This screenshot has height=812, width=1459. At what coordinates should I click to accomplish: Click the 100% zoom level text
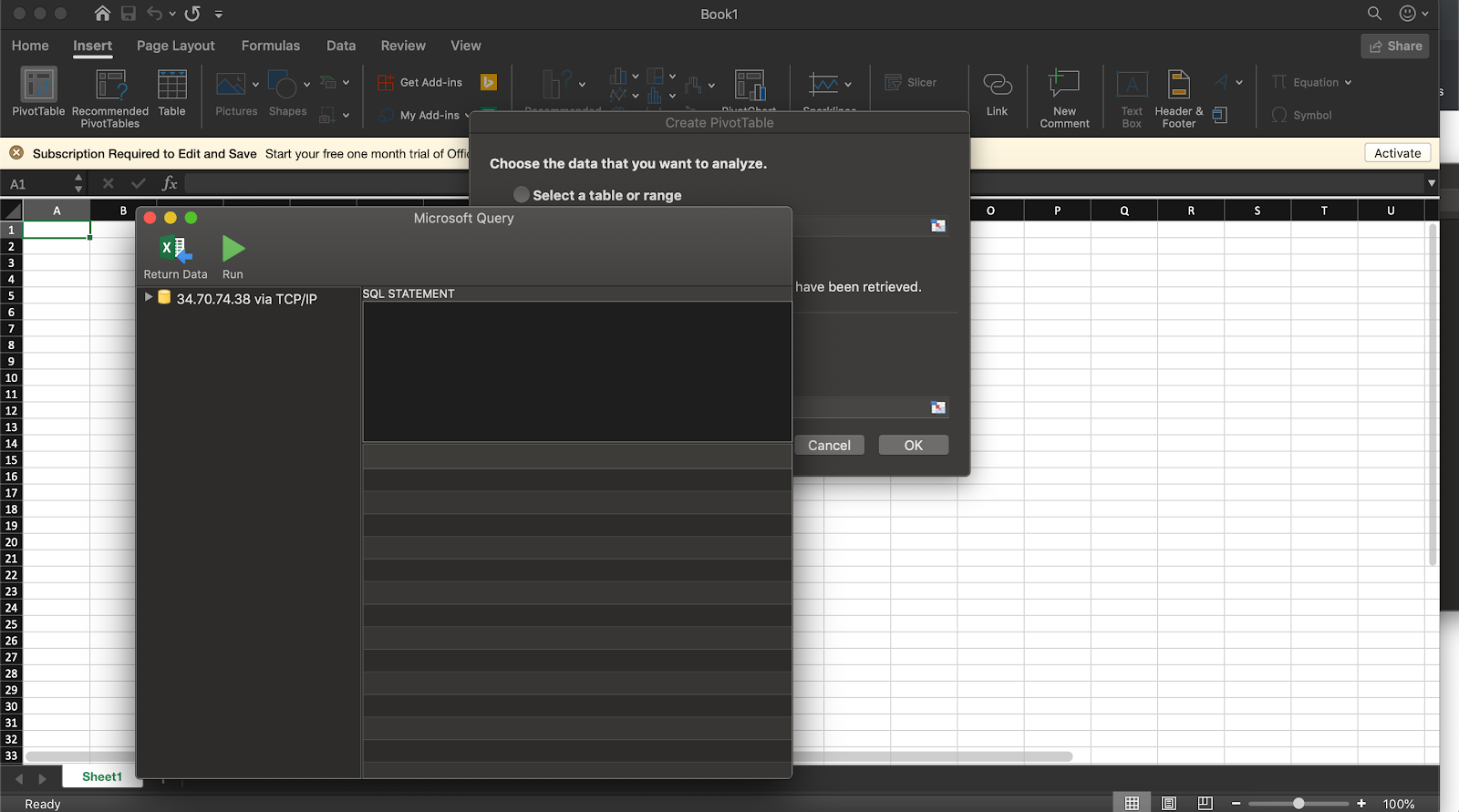[1399, 804]
